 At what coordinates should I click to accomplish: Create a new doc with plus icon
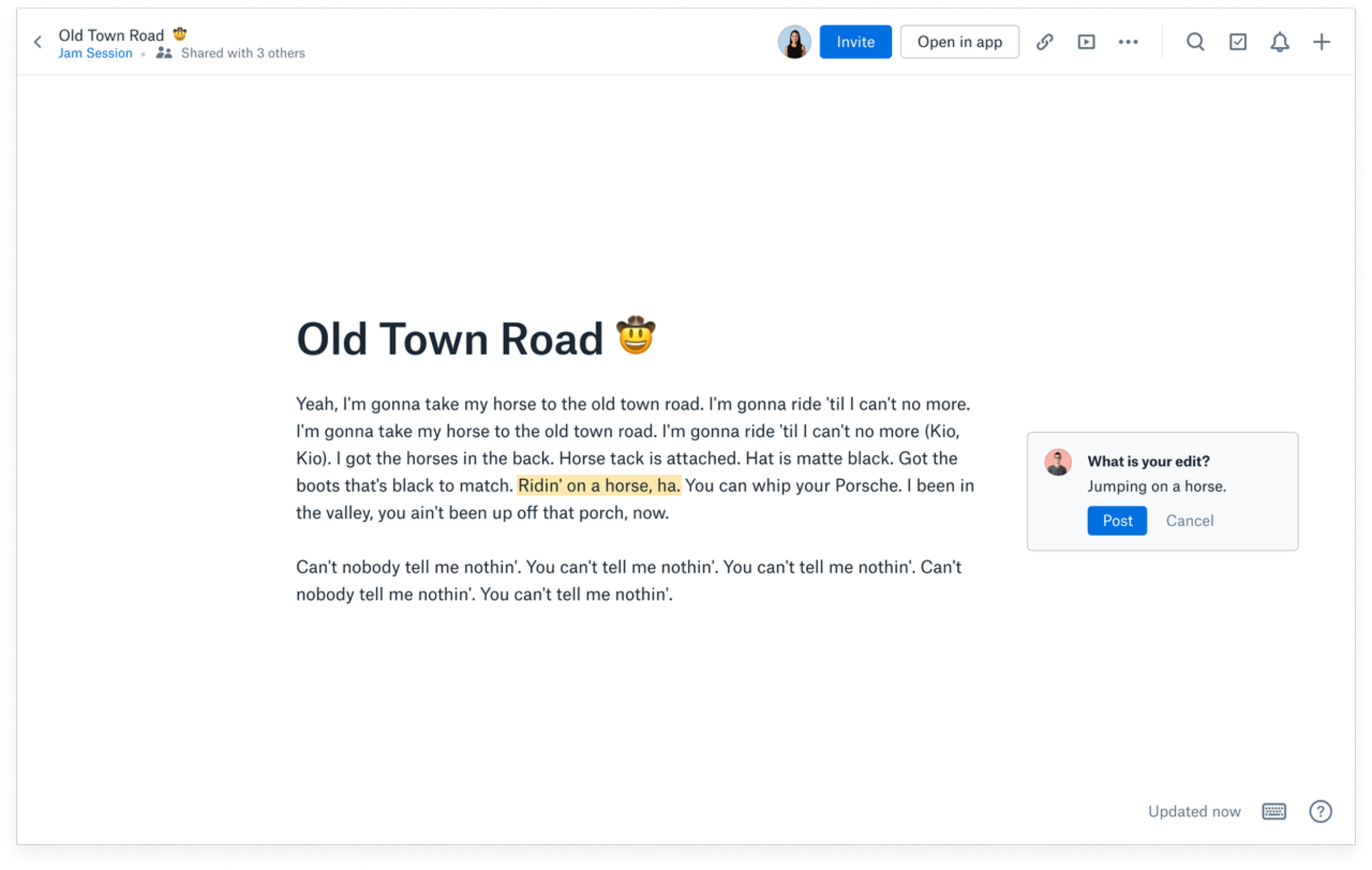point(1322,42)
